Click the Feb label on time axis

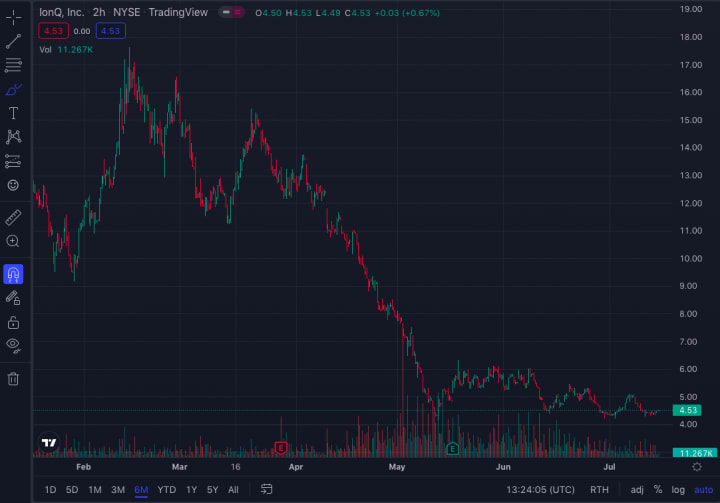tap(84, 467)
